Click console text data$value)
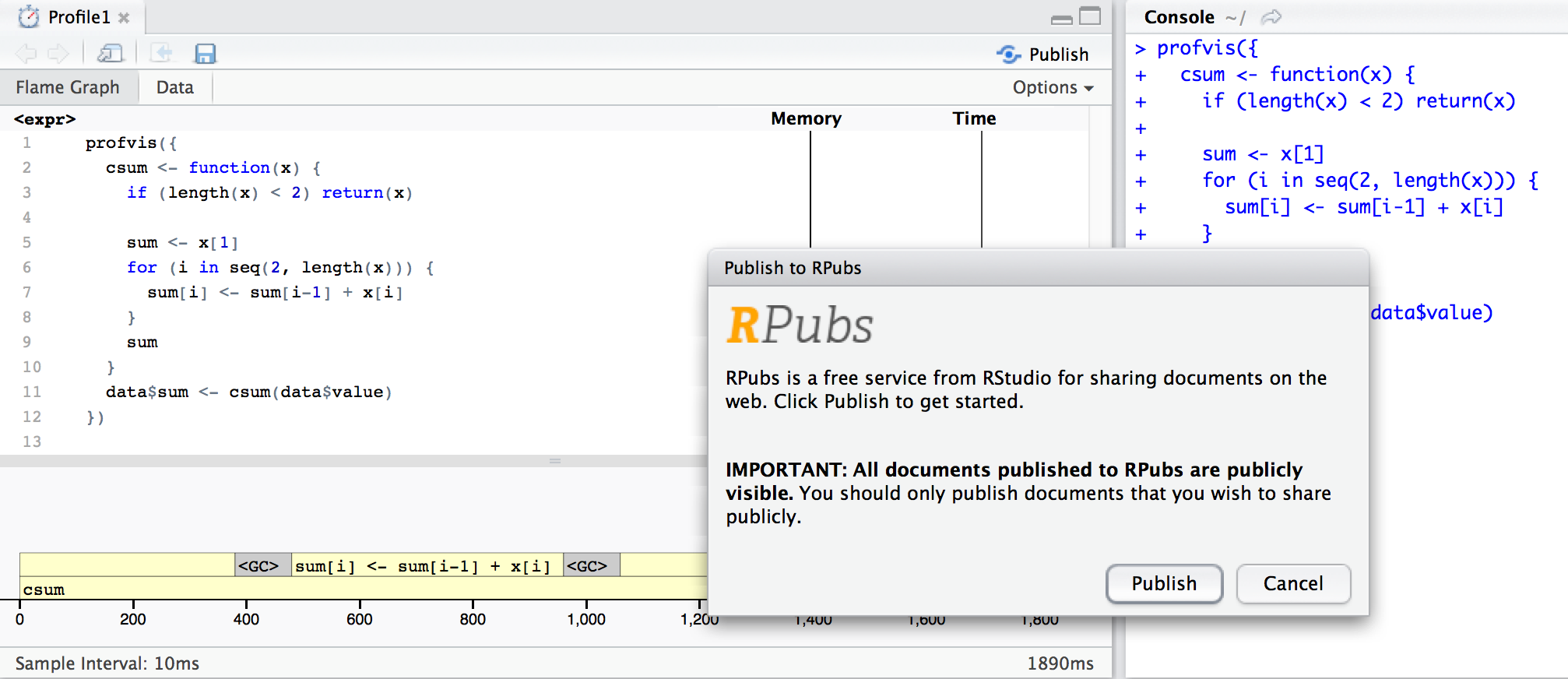 pos(1431,312)
